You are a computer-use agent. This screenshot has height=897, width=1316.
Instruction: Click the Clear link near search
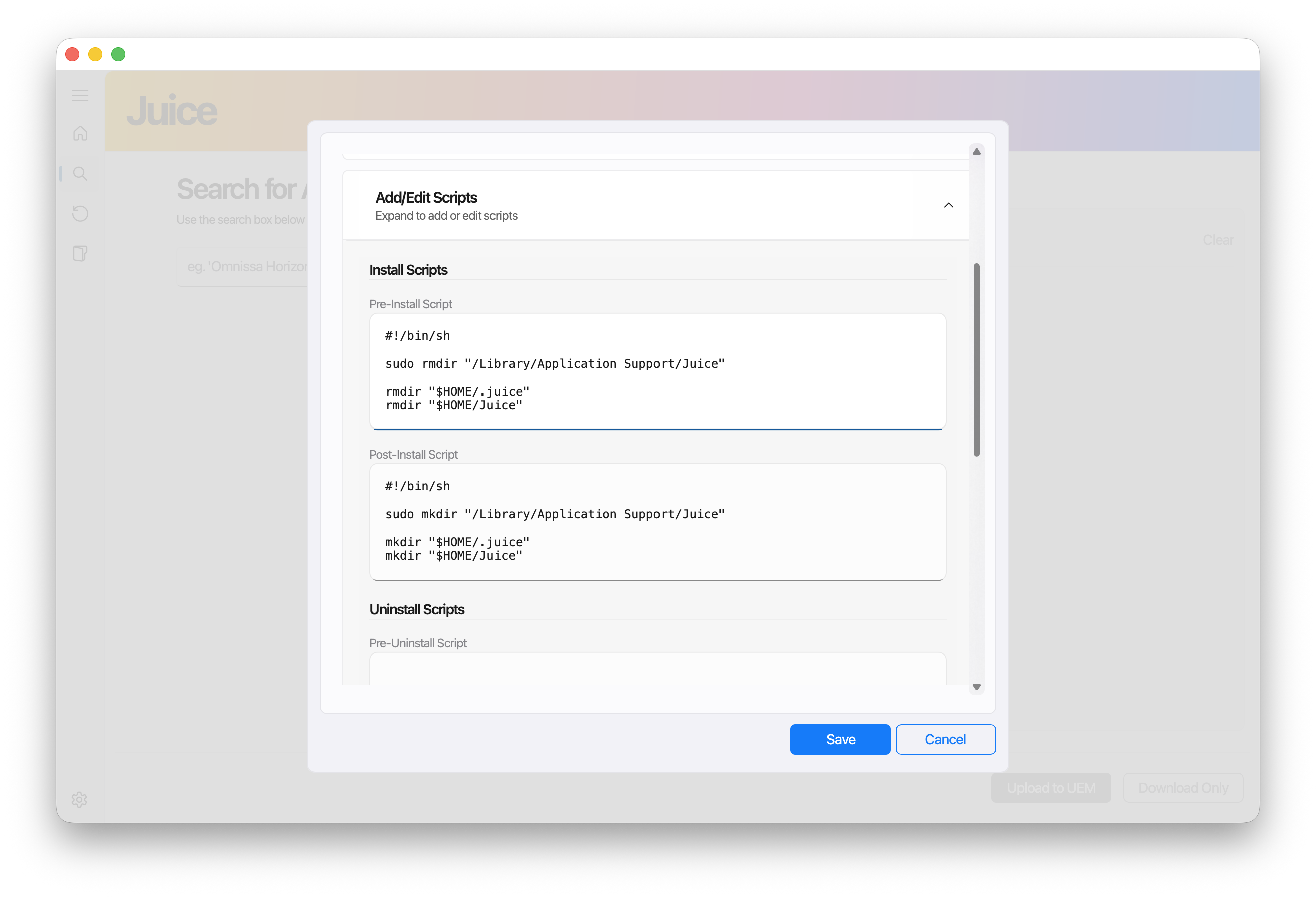(1218, 240)
